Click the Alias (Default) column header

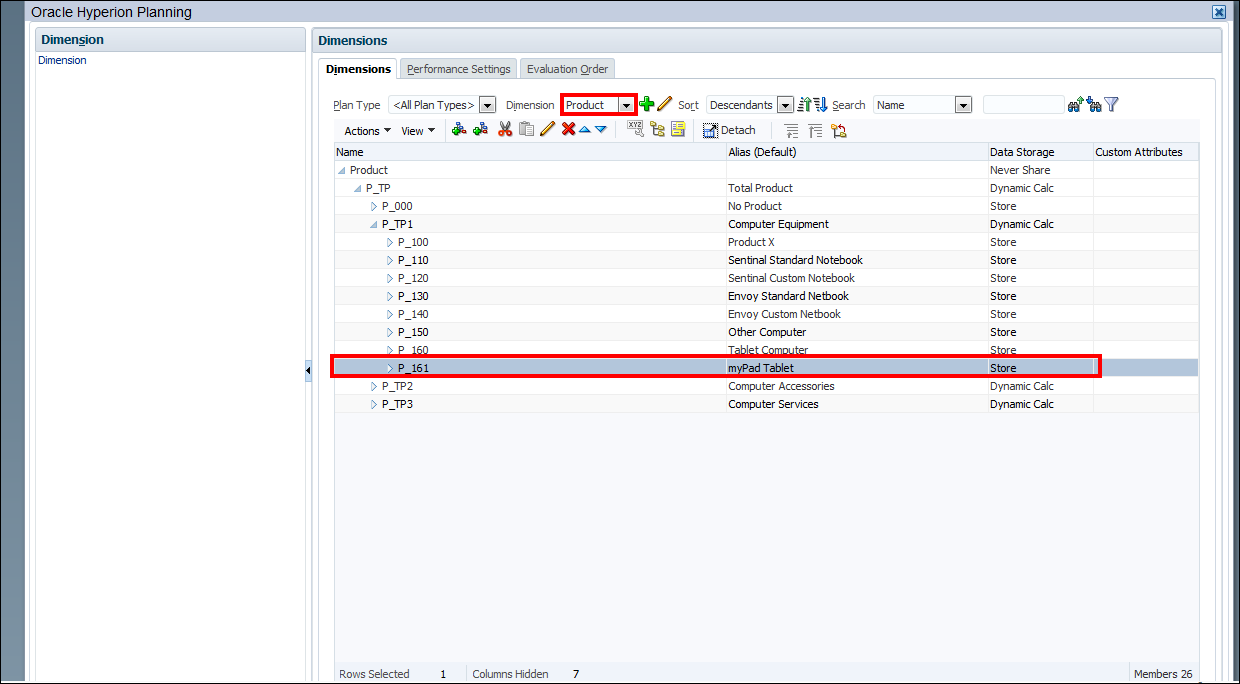857,152
